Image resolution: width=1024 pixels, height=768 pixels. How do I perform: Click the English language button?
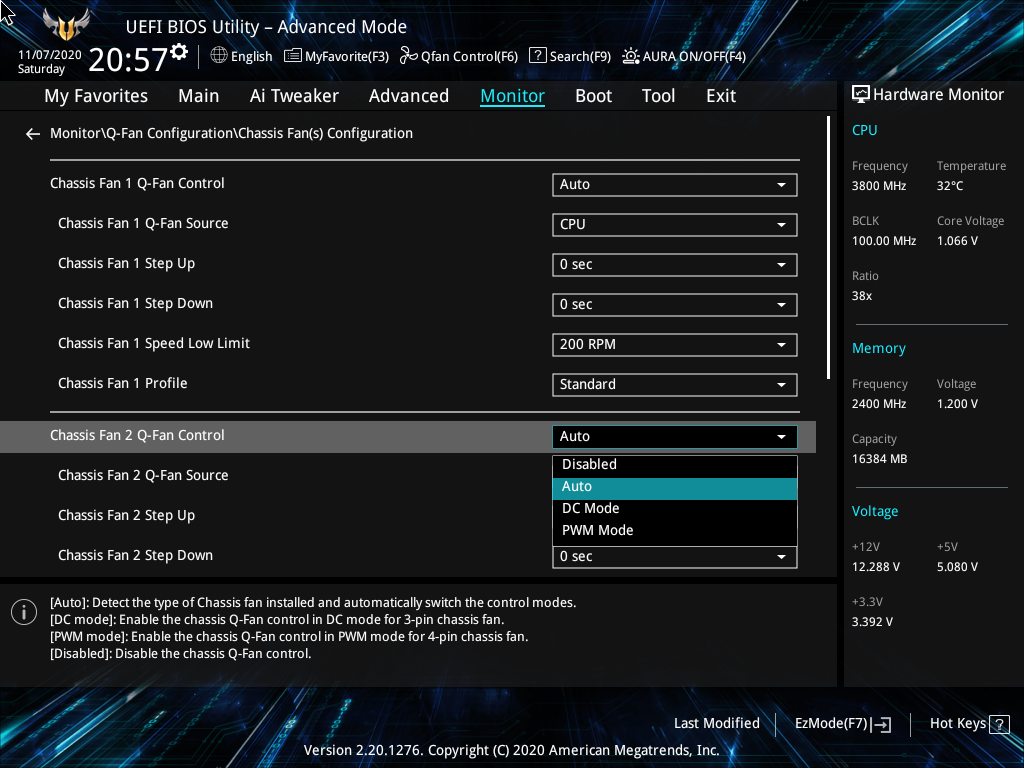[x=241, y=56]
